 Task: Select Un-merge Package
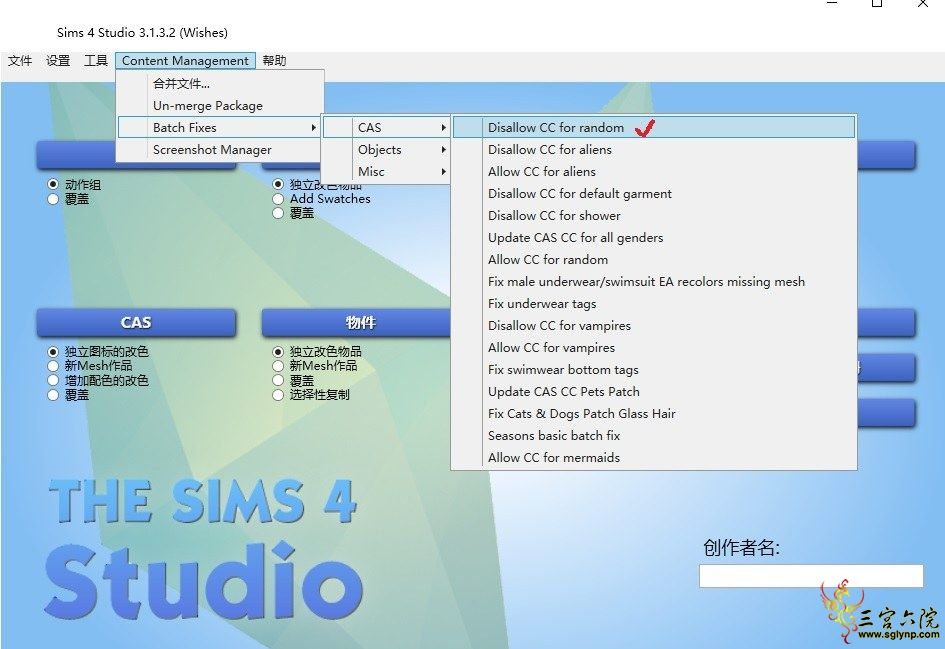point(220,105)
